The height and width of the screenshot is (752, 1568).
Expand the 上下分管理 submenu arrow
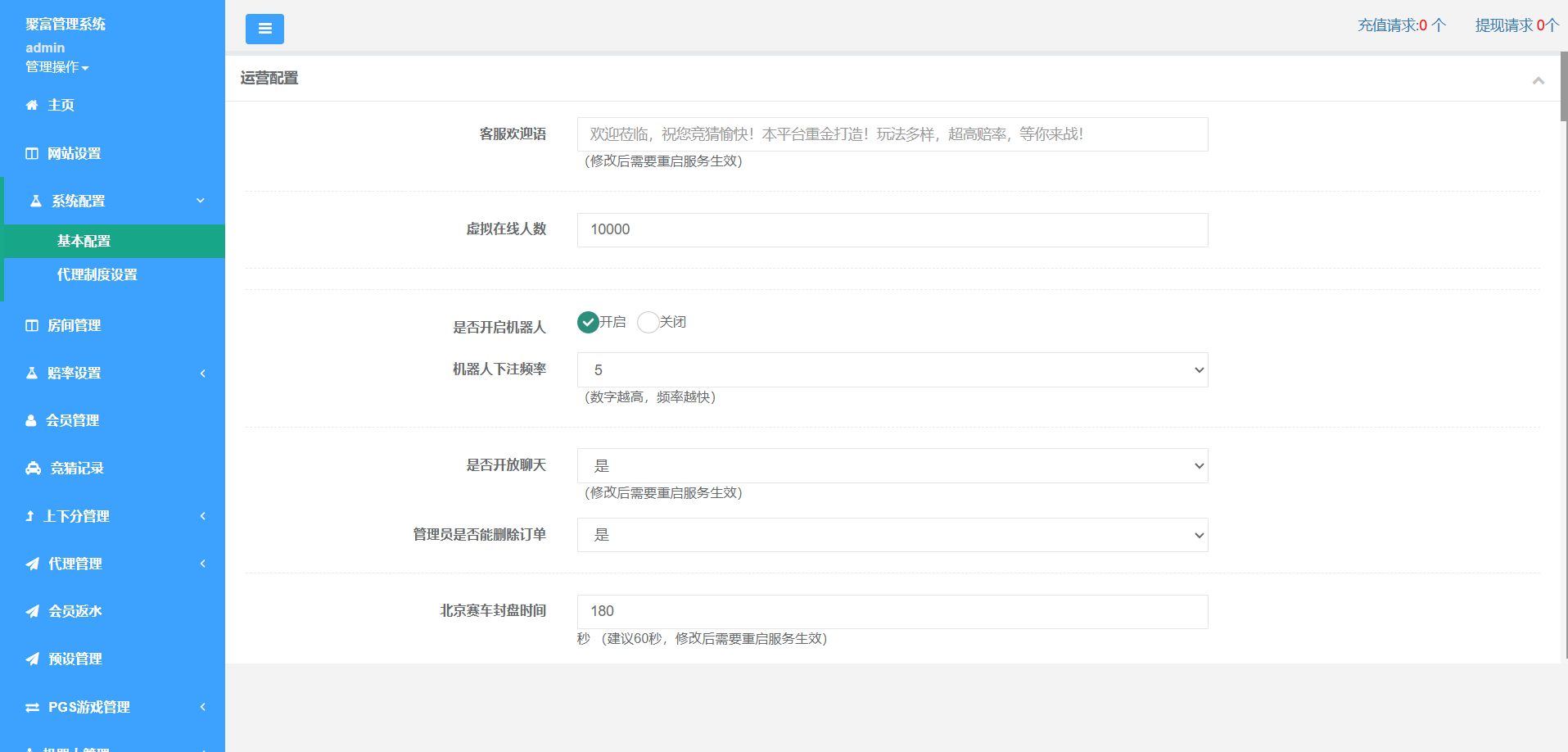point(203,516)
